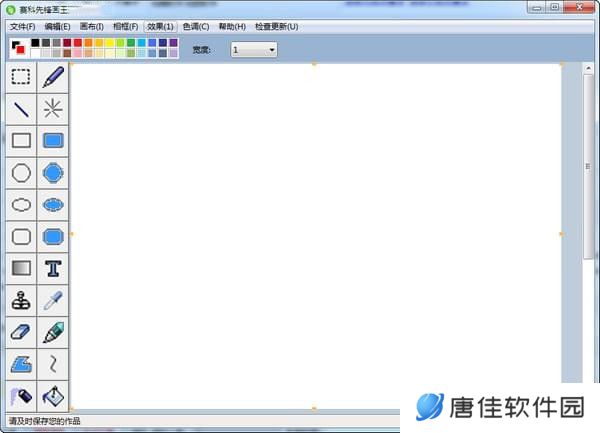Screen dimensions: 600x433
Task: Minimize the paint application window
Action: point(536,8)
